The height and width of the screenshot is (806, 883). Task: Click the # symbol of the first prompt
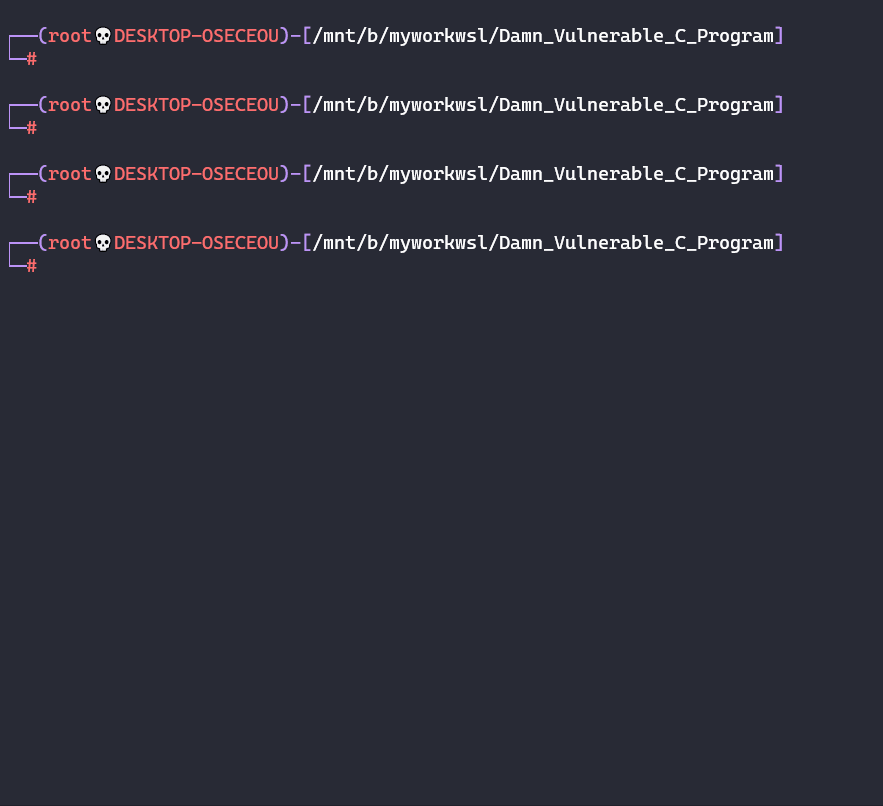coord(32,59)
